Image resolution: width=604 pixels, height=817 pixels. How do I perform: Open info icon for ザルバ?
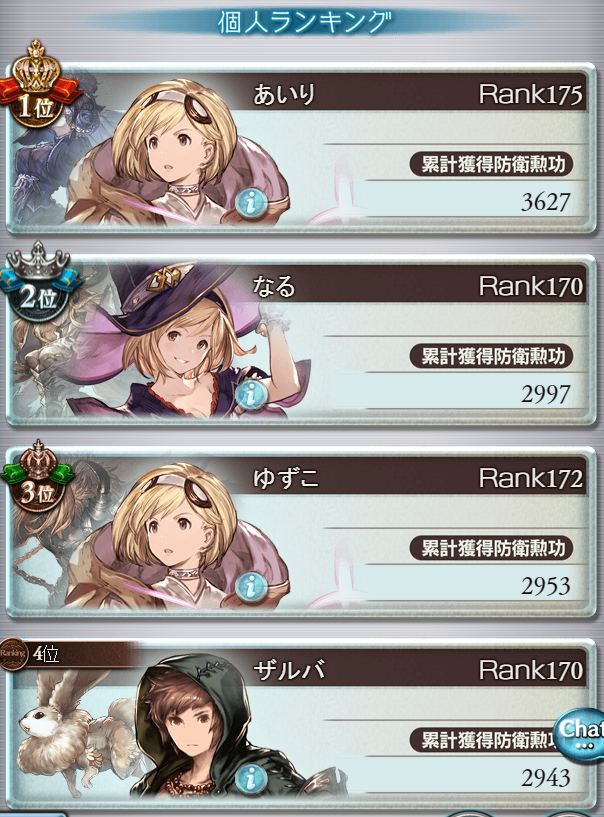(251, 778)
